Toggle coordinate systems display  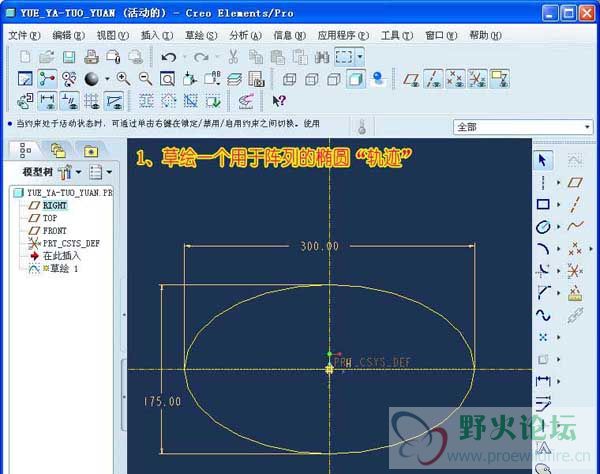point(478,79)
